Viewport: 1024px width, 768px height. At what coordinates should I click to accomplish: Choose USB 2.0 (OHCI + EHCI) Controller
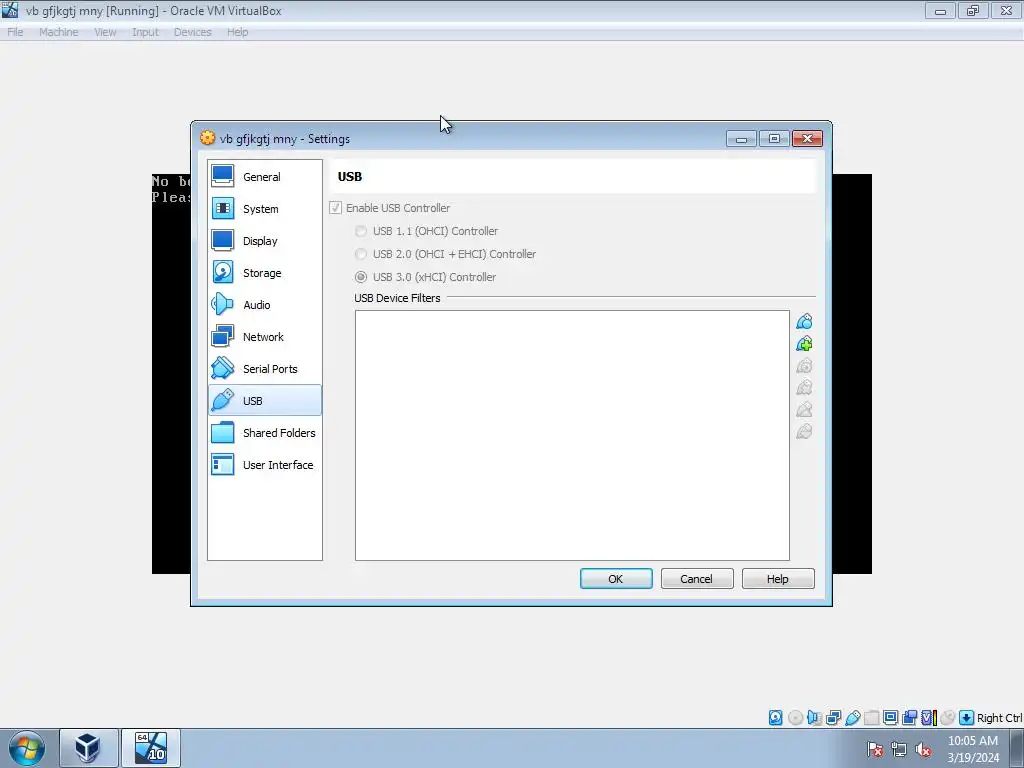[360, 254]
